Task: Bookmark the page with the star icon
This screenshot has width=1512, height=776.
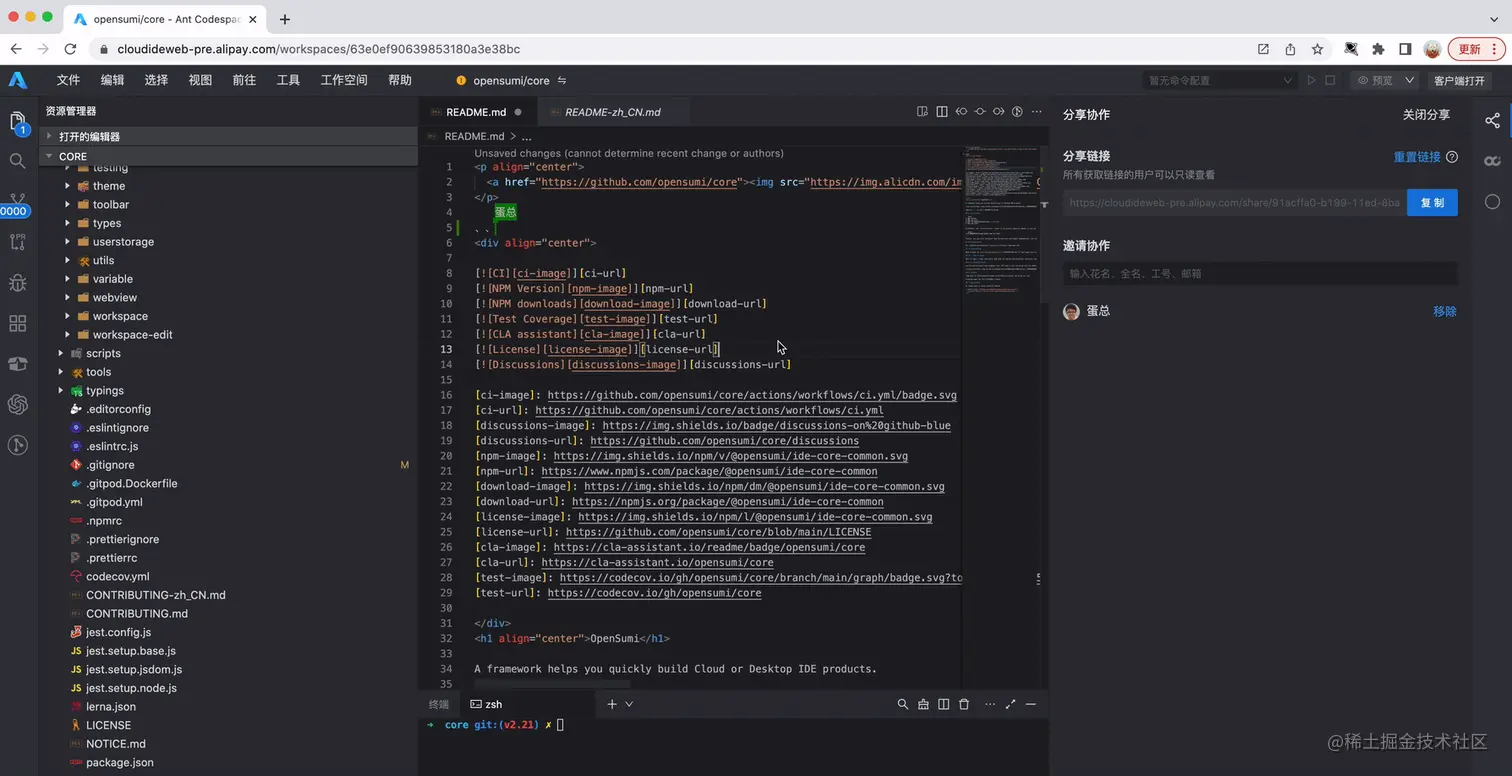Action: (1318, 49)
